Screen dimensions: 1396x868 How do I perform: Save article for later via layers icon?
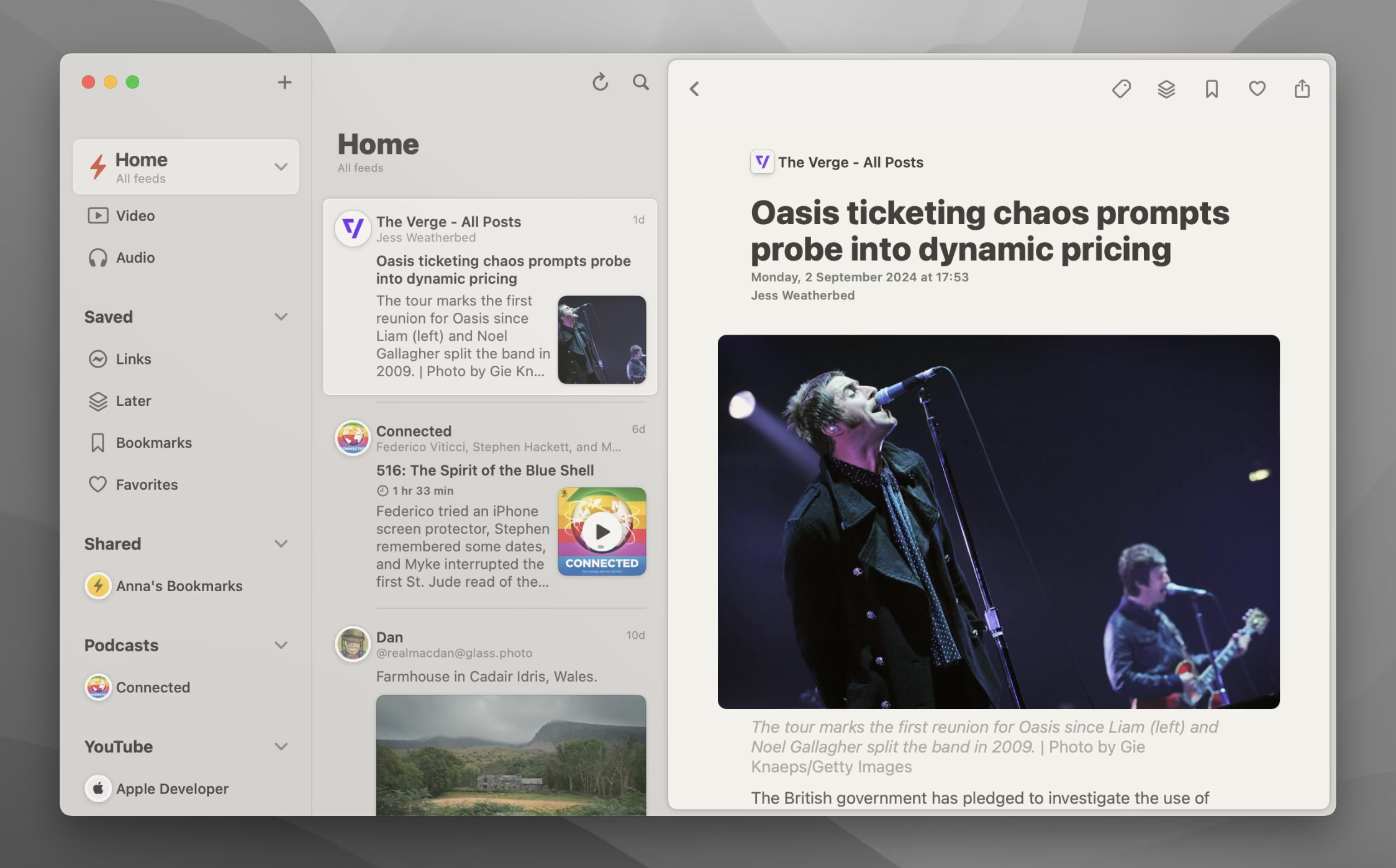(x=1166, y=89)
